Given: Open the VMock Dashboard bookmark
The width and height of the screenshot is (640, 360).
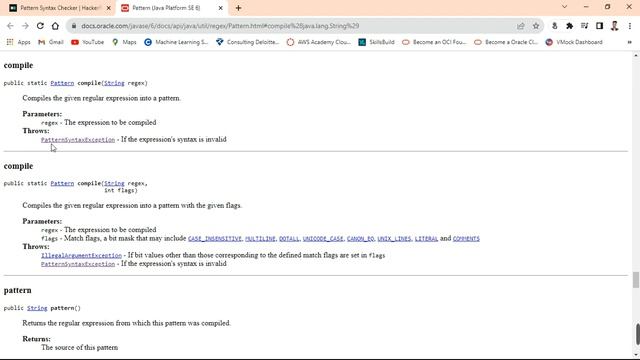Looking at the screenshot, I should (x=574, y=42).
